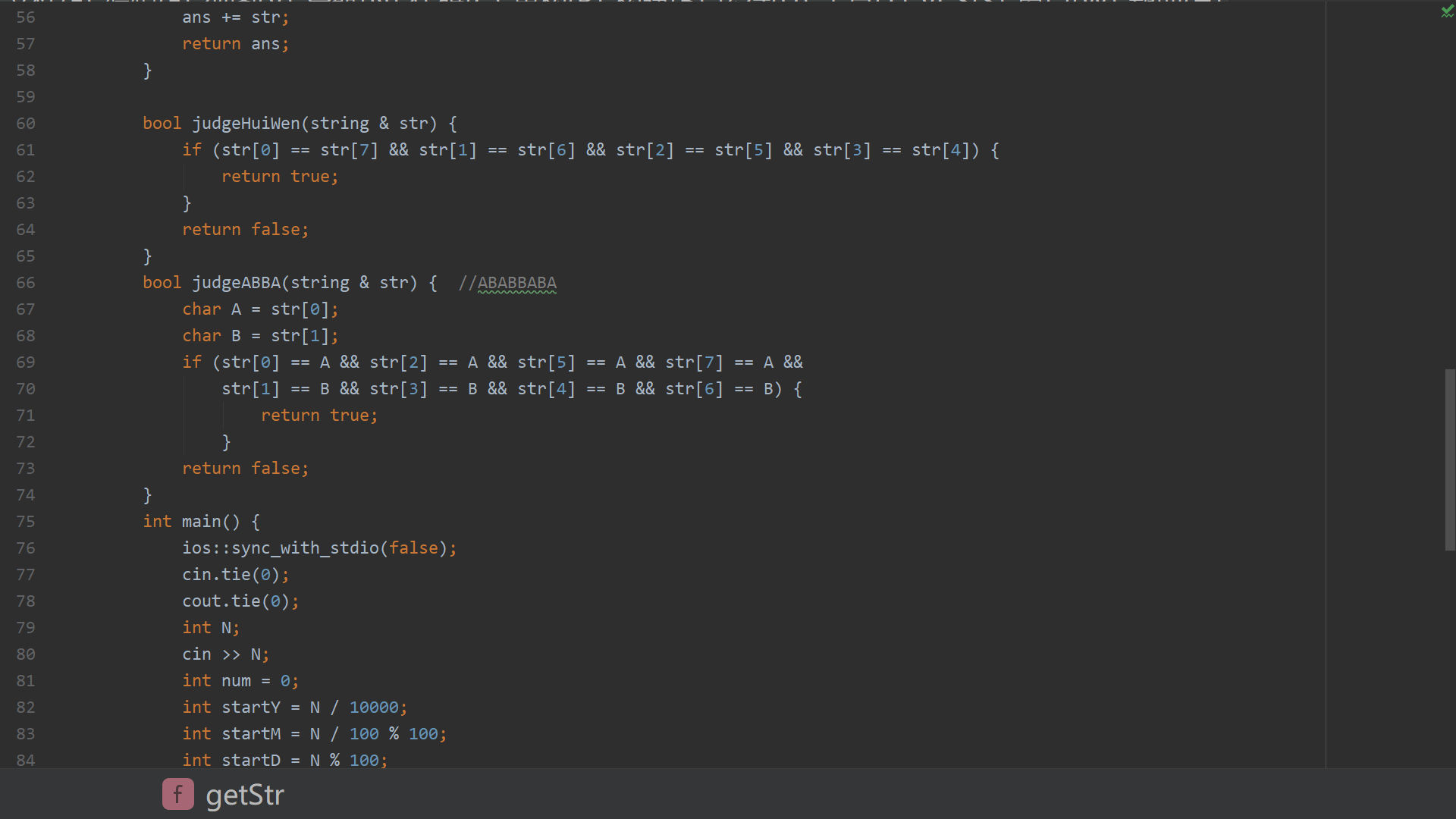The image size is (1456, 819).
Task: Click the pink function icon beside getStr
Action: 178,794
